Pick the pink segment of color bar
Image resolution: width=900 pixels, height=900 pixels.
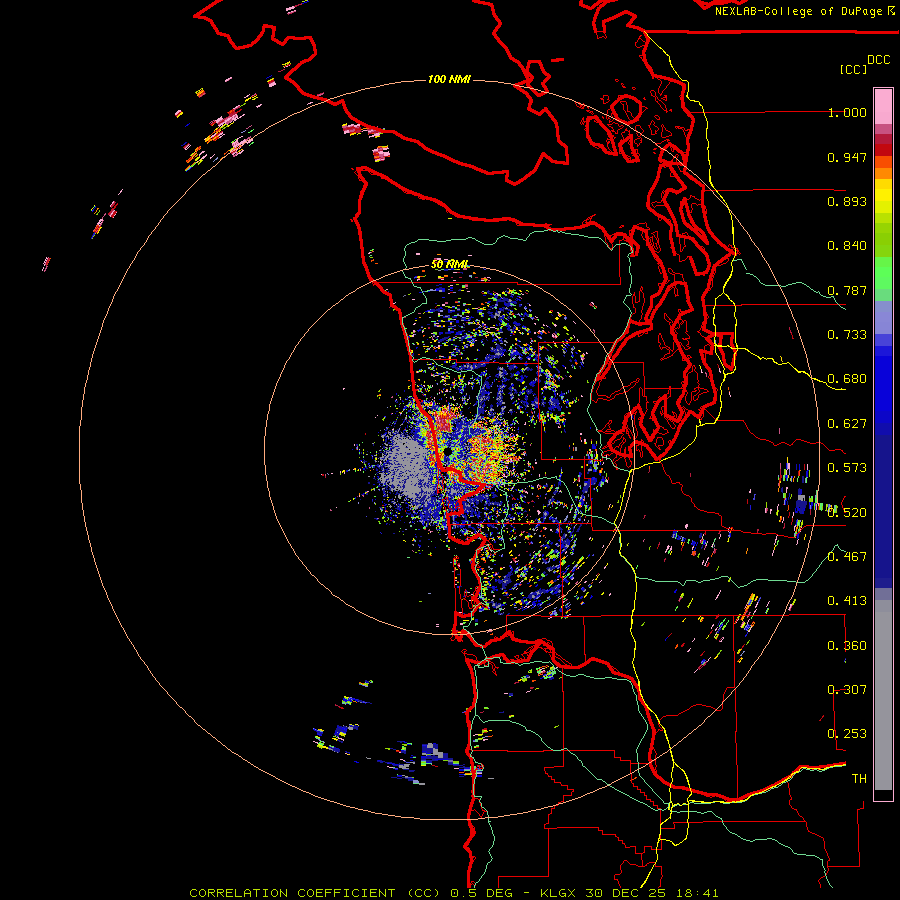point(883,107)
